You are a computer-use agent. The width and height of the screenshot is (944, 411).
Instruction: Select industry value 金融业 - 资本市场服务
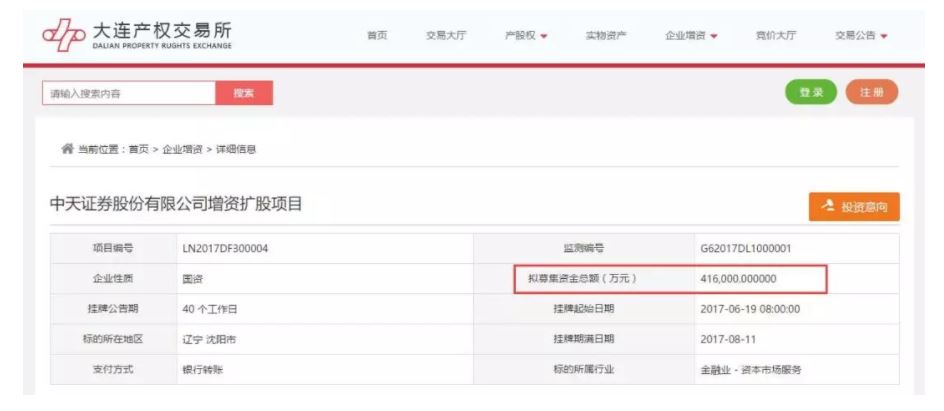click(751, 369)
